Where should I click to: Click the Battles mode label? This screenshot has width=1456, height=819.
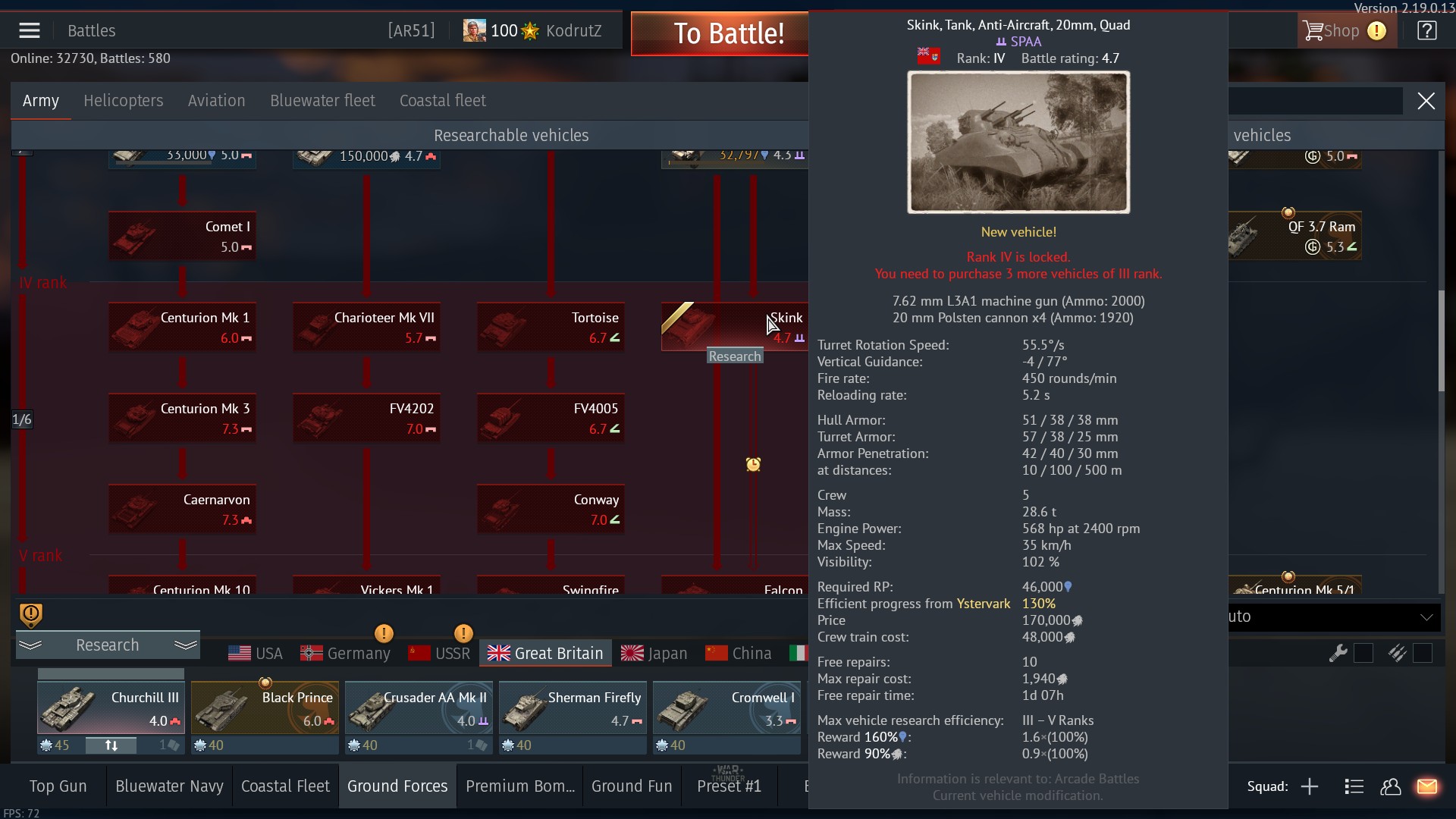[x=92, y=31]
